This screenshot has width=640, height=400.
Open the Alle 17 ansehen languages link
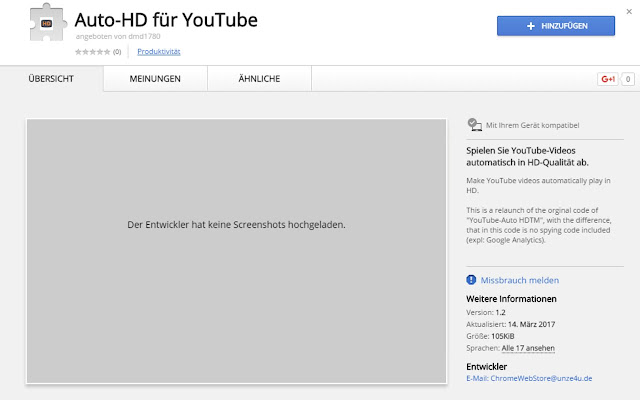528,348
